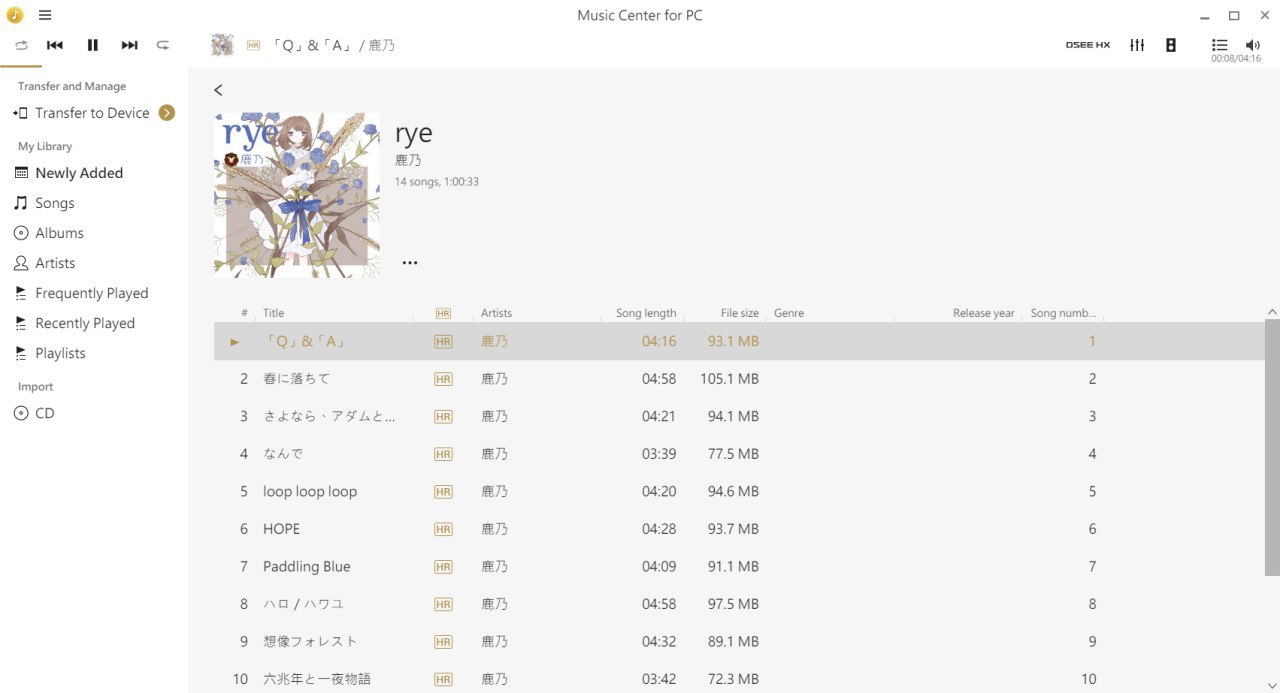This screenshot has height=693, width=1280.
Task: Sort by Song number column header
Action: tap(1063, 313)
